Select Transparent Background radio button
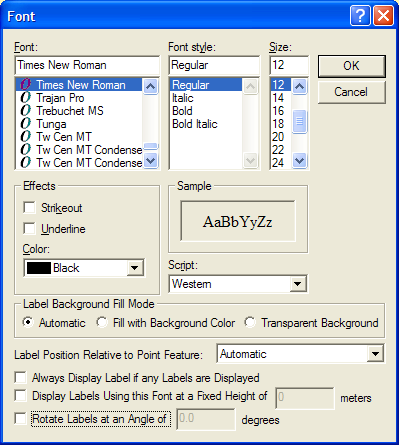The image size is (399, 445). point(250,322)
